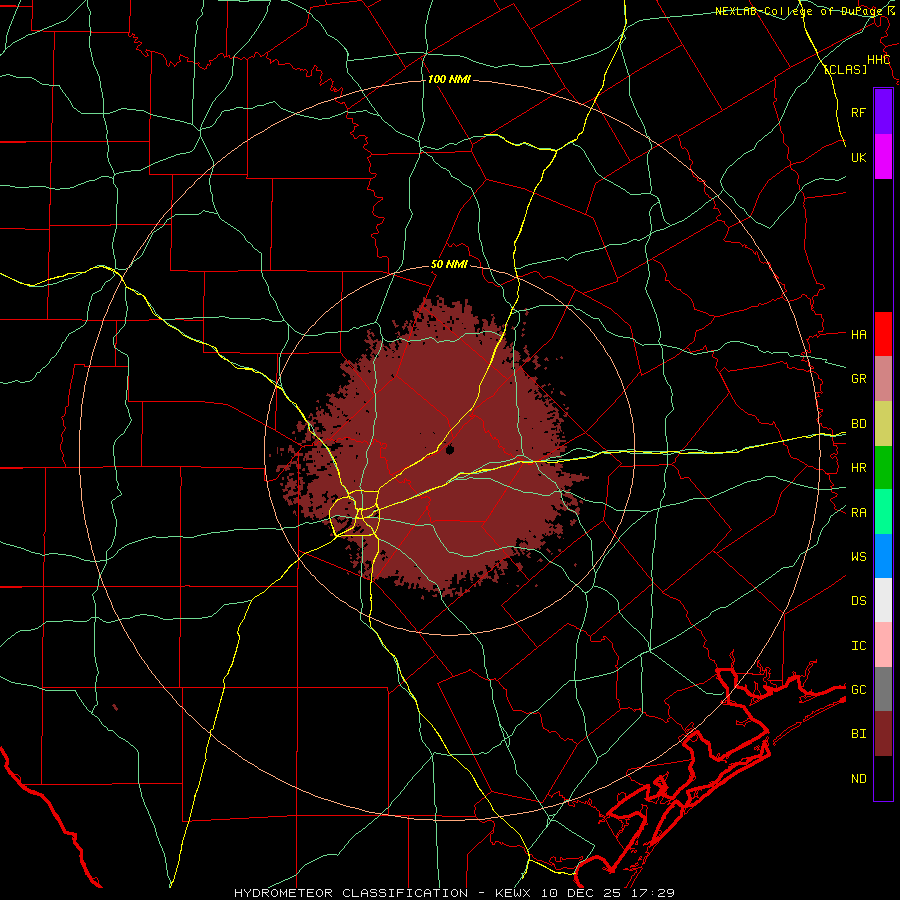900x900 pixels.
Task: Click the UK legend label
Action: coord(858,157)
